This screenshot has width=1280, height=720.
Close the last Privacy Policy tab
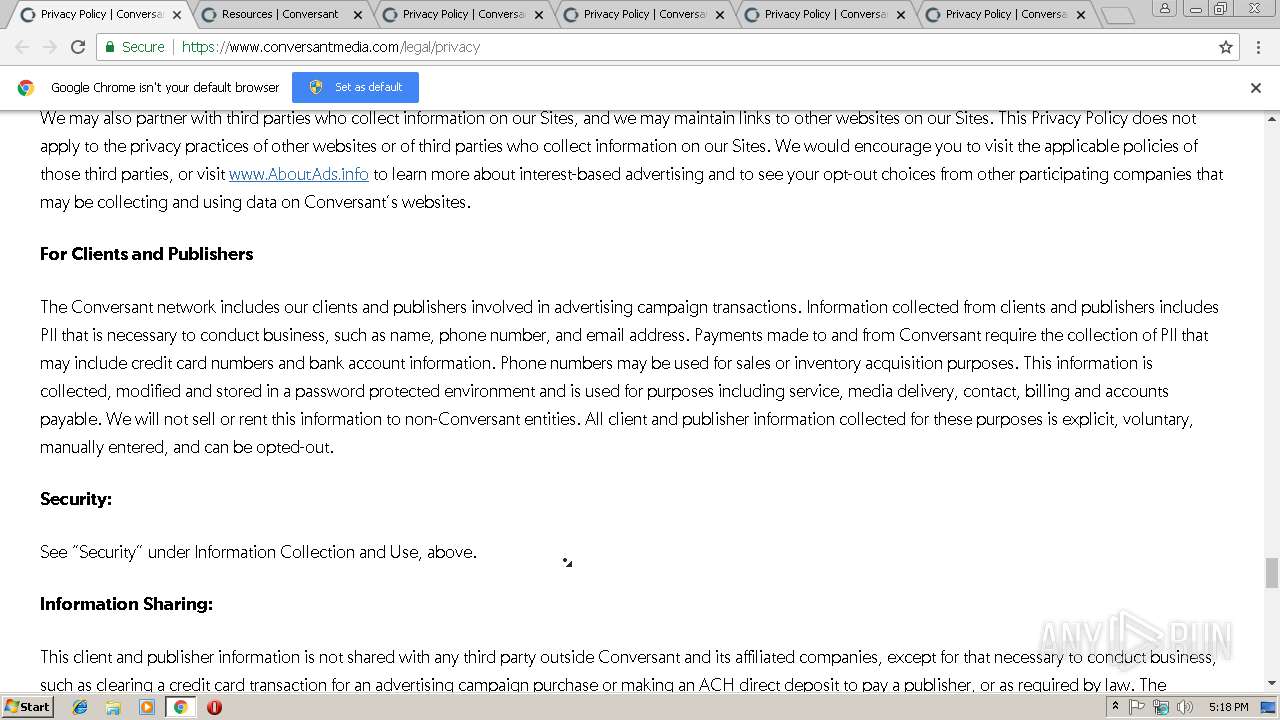tap(1081, 15)
